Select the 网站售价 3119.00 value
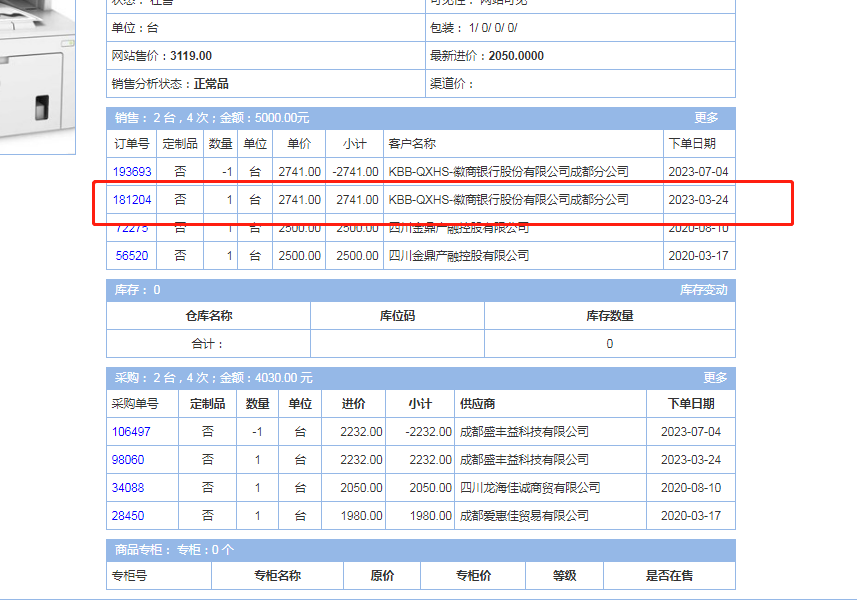The height and width of the screenshot is (614, 857). [191, 56]
